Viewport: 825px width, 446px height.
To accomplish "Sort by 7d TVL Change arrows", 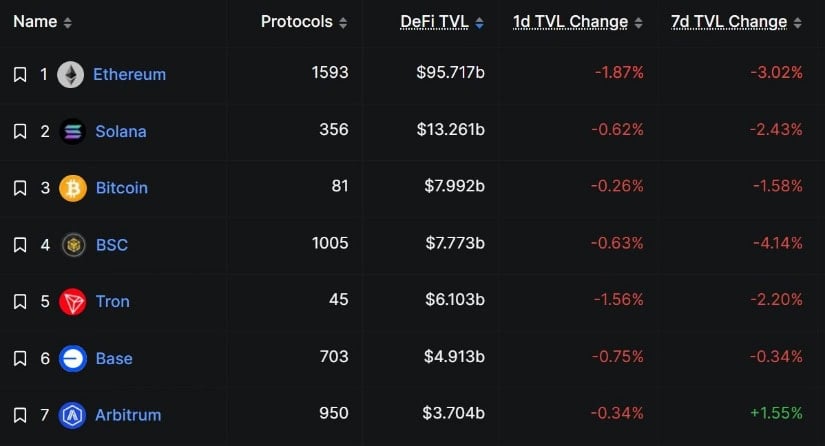I will tap(798, 23).
